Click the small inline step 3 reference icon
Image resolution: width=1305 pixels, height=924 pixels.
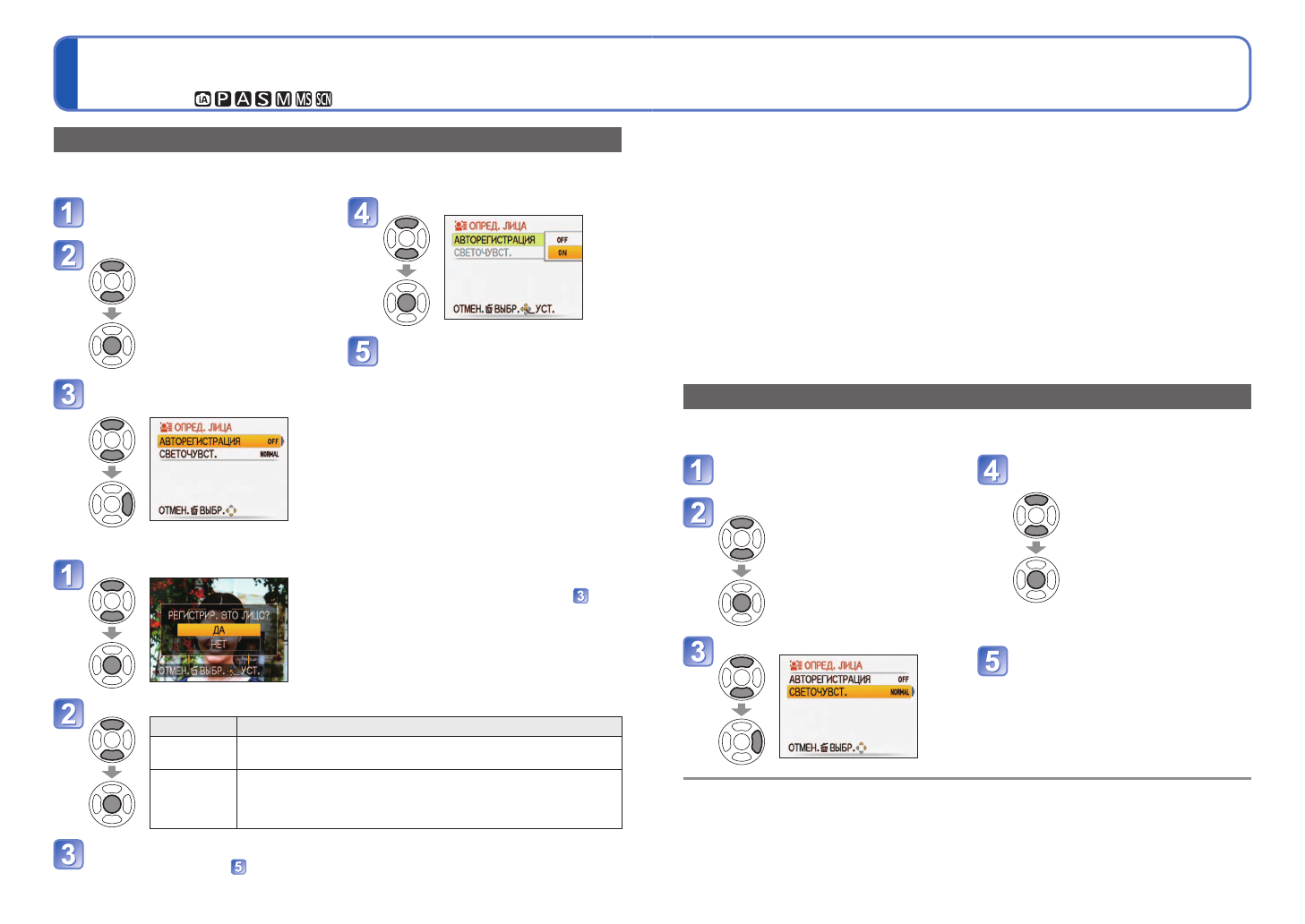[x=580, y=595]
